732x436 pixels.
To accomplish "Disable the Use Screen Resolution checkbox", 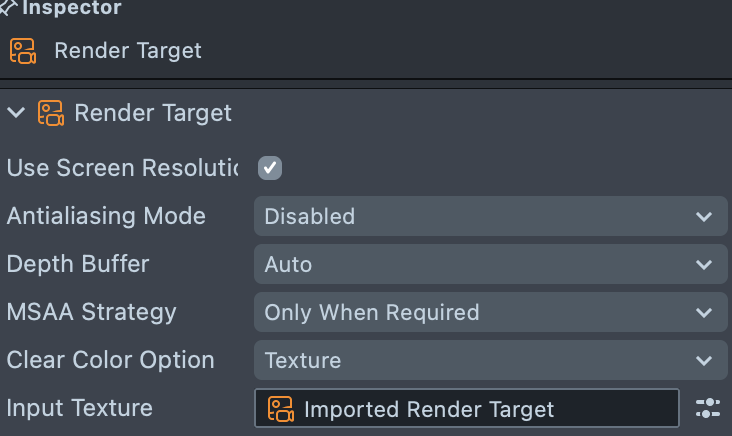I will 270,168.
